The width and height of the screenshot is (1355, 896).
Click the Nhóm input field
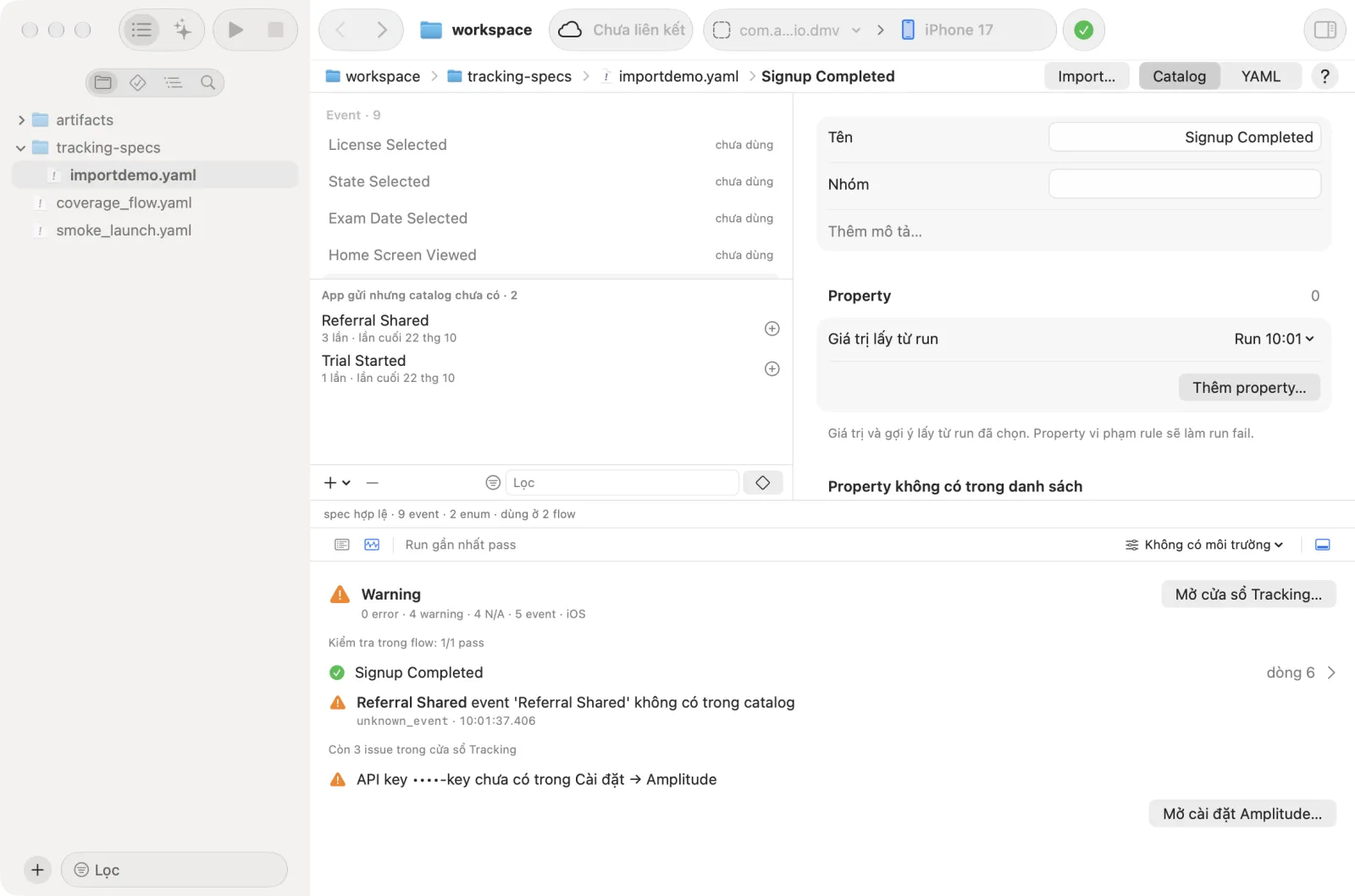point(1184,185)
